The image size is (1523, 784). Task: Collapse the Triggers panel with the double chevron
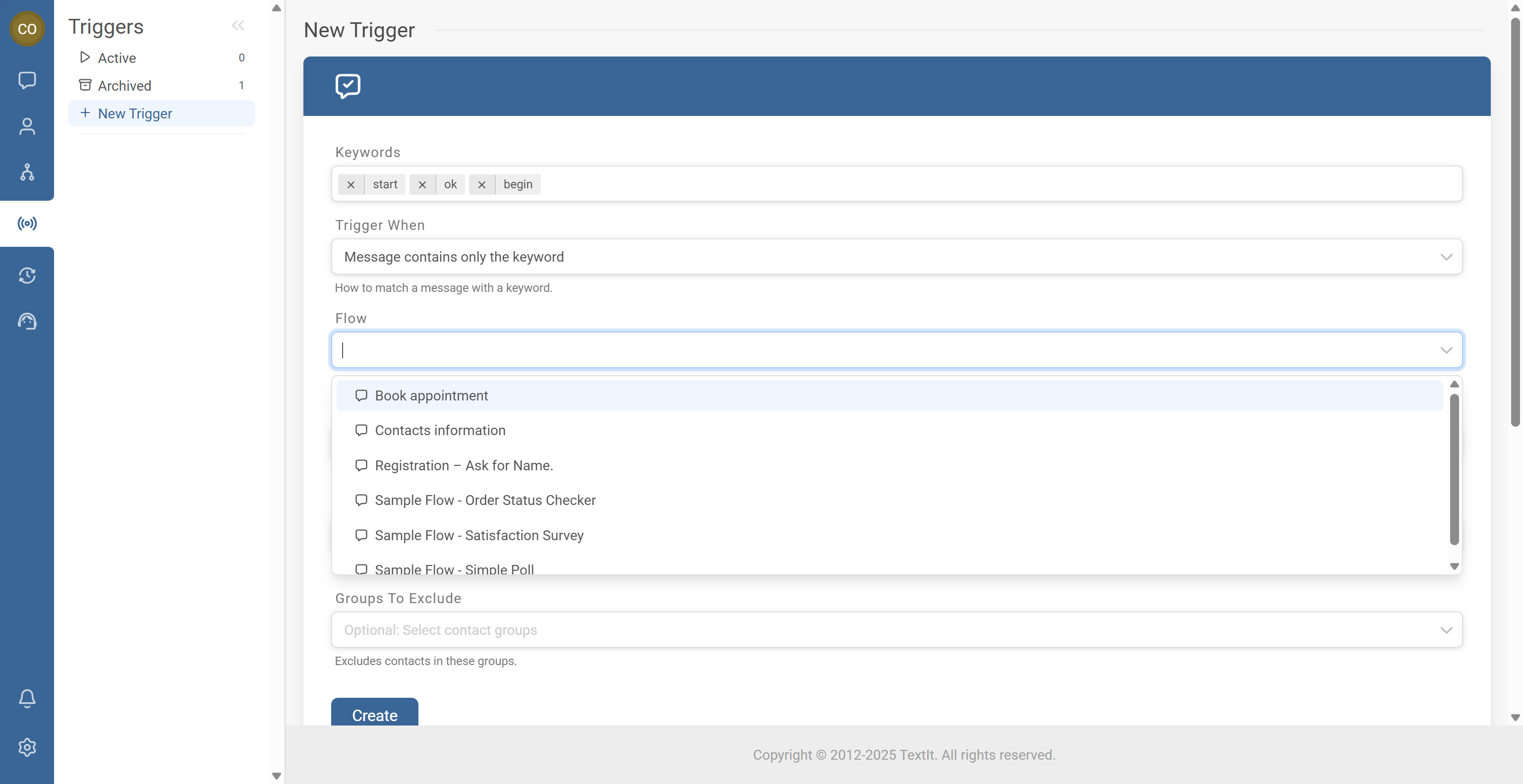click(238, 25)
